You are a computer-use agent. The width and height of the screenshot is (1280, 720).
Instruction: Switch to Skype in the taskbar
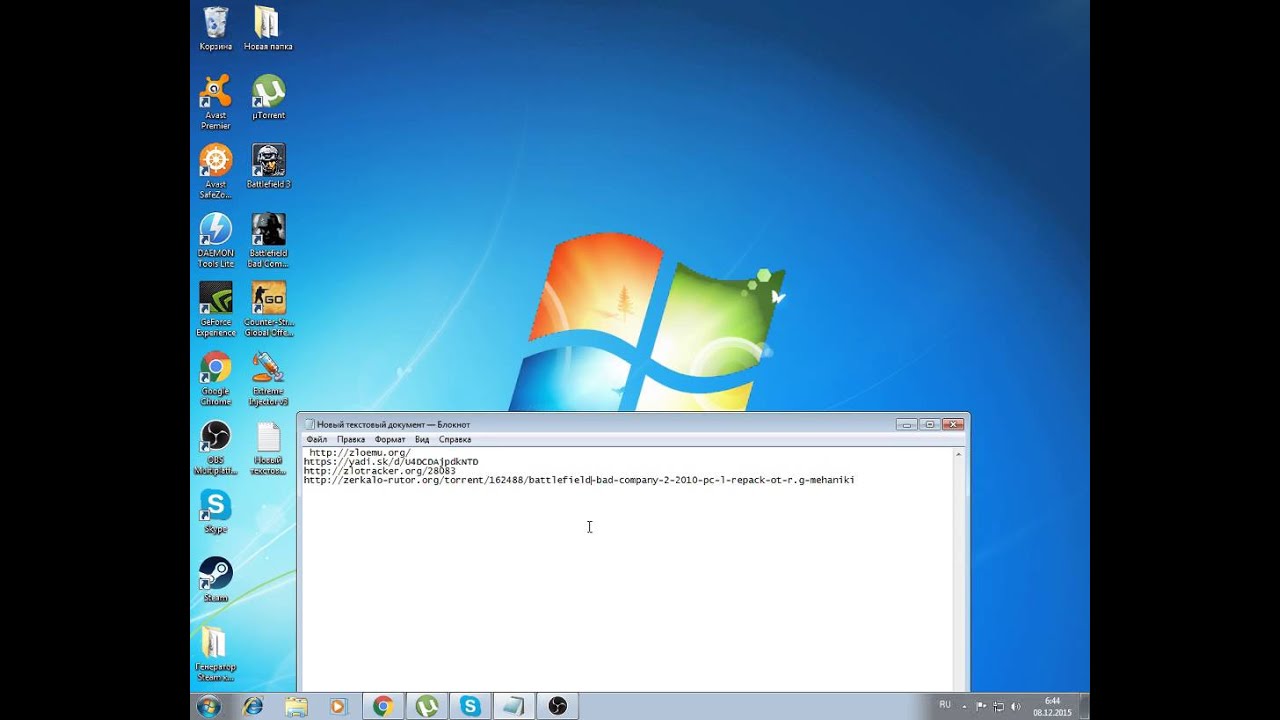[x=470, y=706]
